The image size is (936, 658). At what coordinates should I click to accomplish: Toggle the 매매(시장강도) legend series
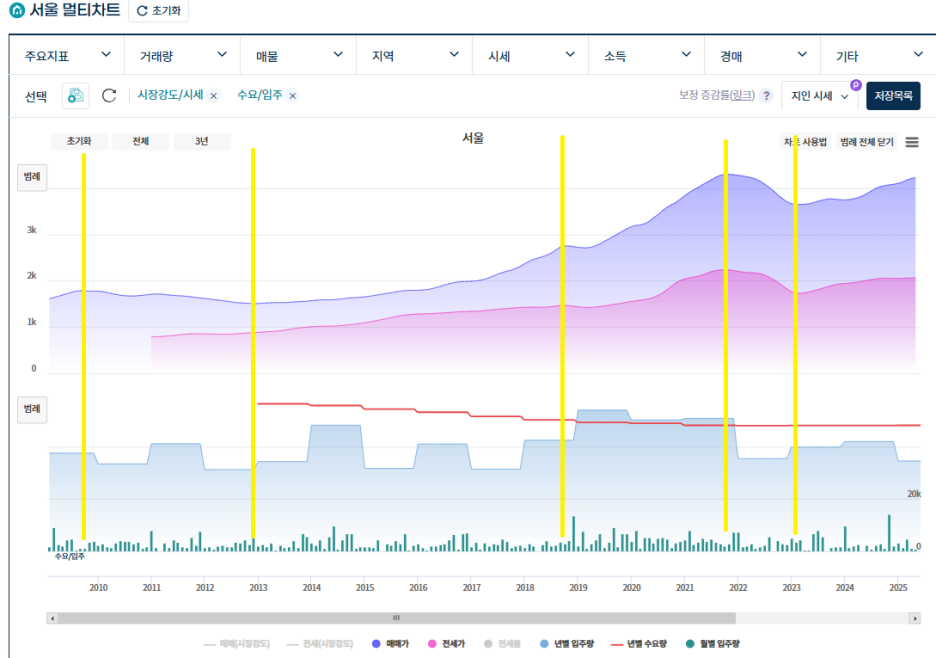[x=237, y=644]
